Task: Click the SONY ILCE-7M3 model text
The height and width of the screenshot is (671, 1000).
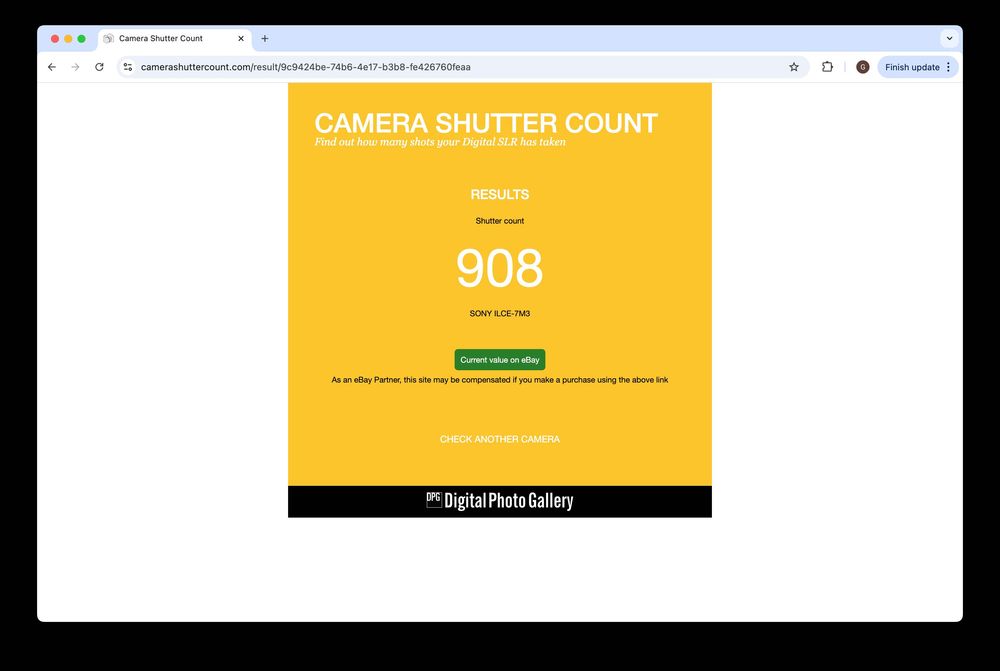Action: pos(499,313)
